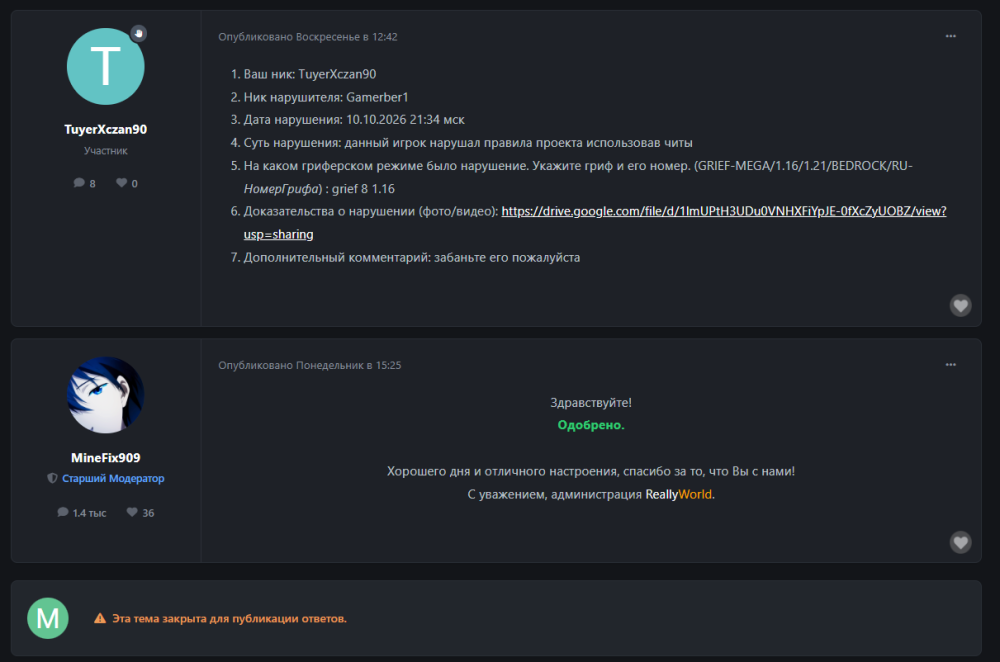Click the comment забаньте его пожалуйста
This screenshot has height=662, width=1000.
pyautogui.click(x=507, y=258)
